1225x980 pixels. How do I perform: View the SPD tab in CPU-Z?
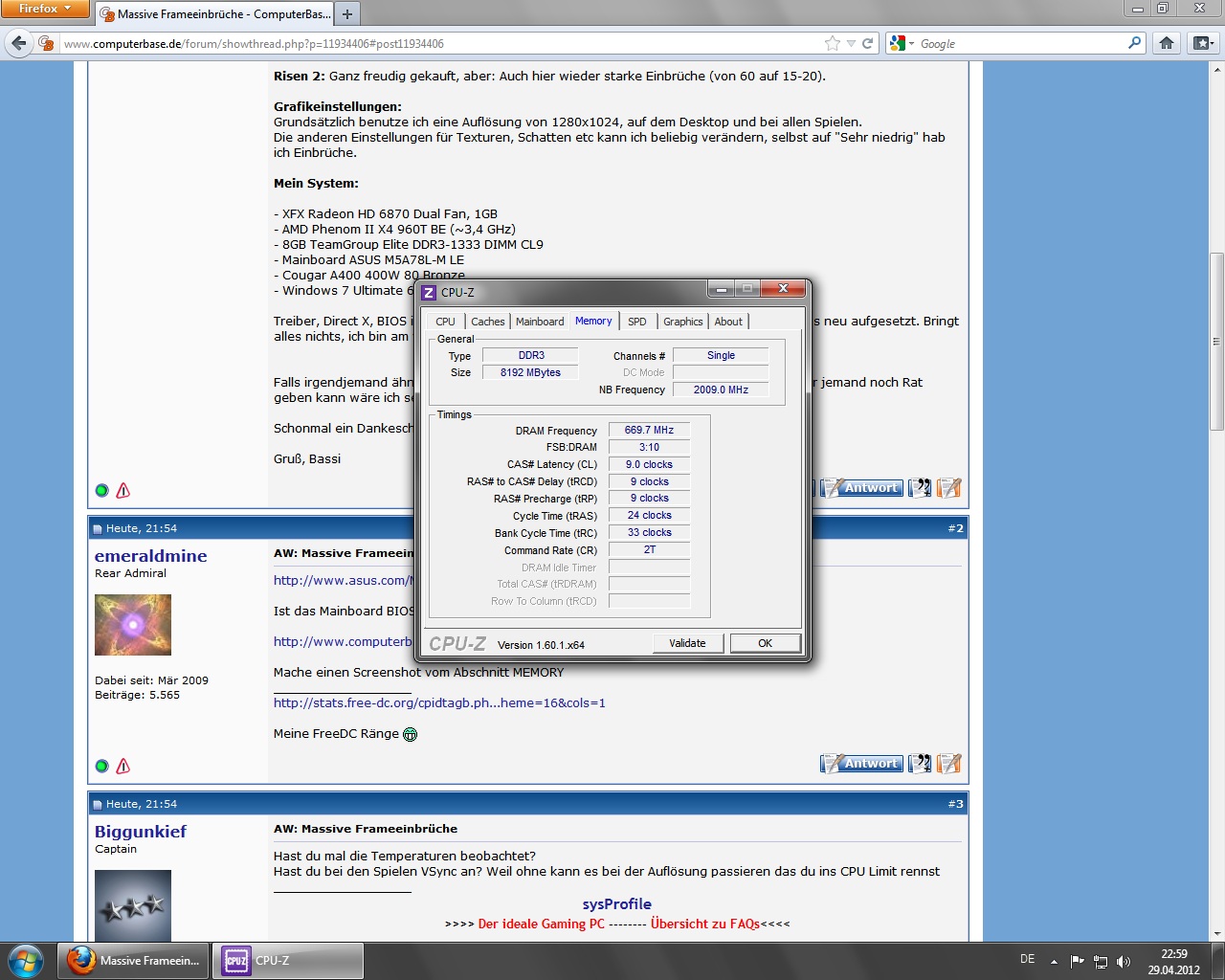pyautogui.click(x=637, y=322)
